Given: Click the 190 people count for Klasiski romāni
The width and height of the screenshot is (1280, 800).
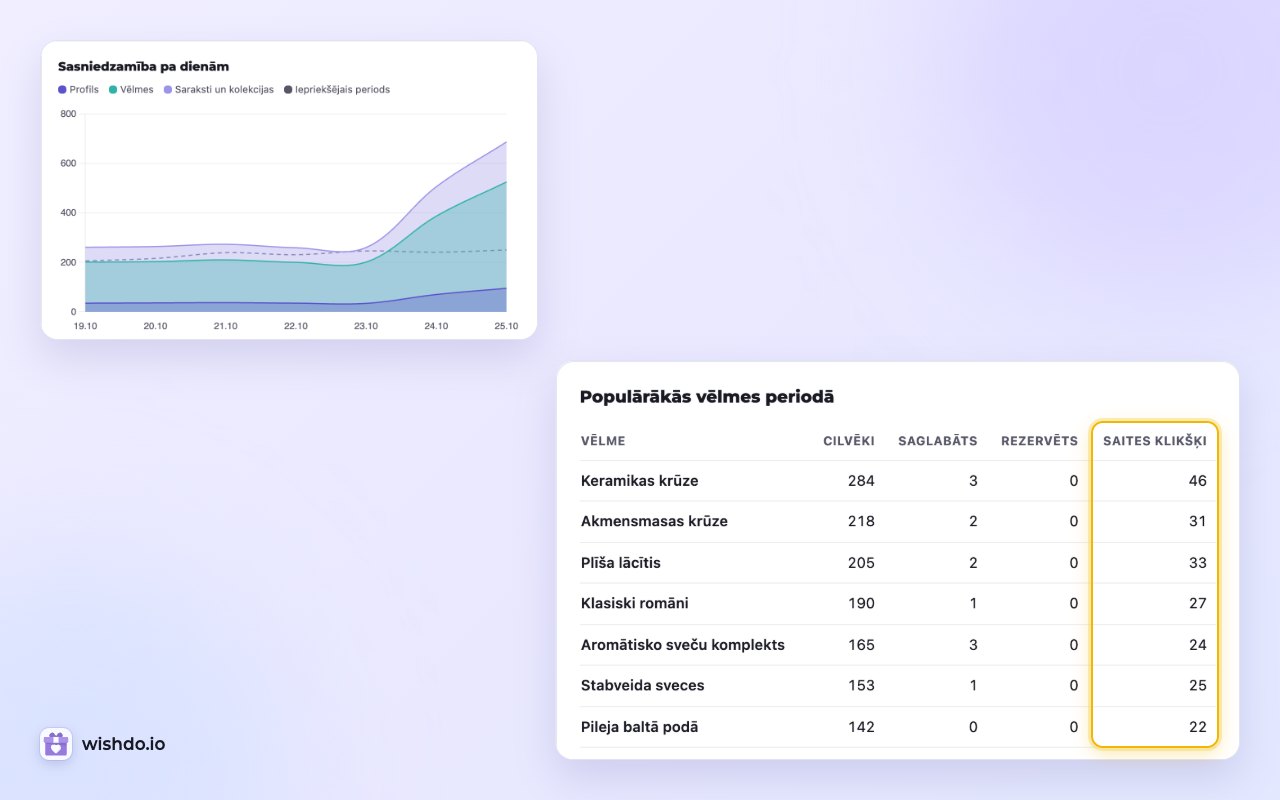Looking at the screenshot, I should pos(861,603).
